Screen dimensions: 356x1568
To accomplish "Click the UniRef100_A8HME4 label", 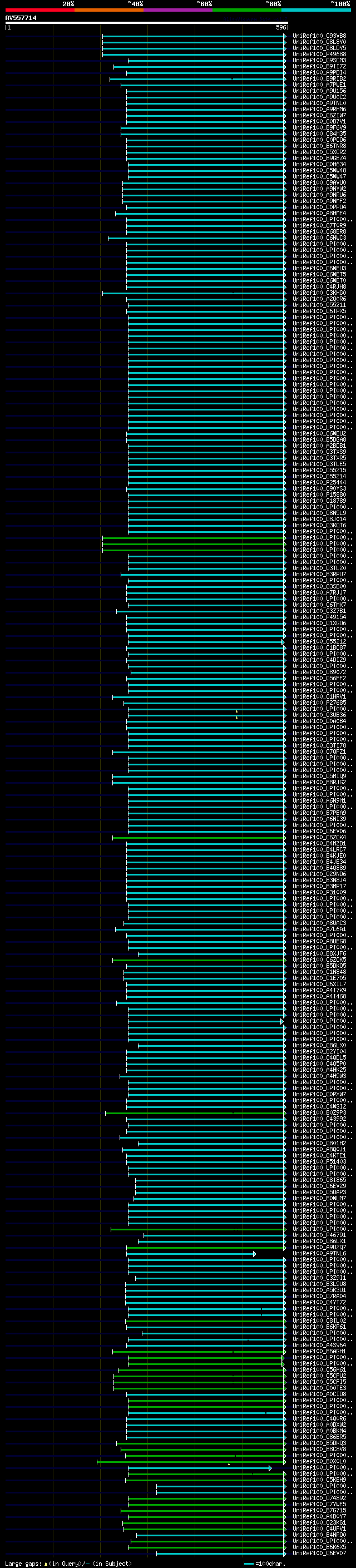I will [319, 213].
